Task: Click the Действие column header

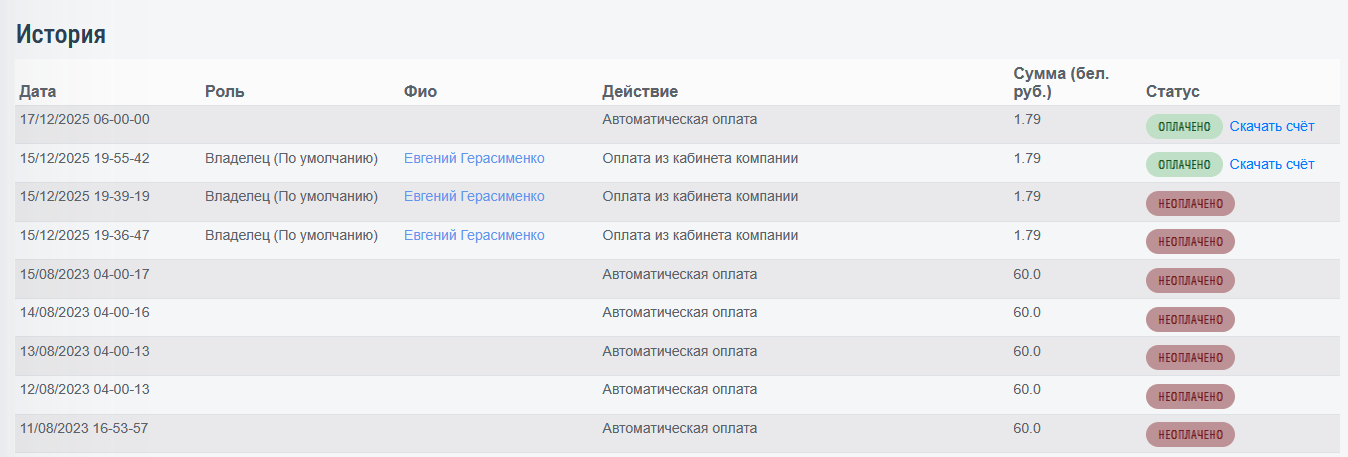Action: (640, 92)
